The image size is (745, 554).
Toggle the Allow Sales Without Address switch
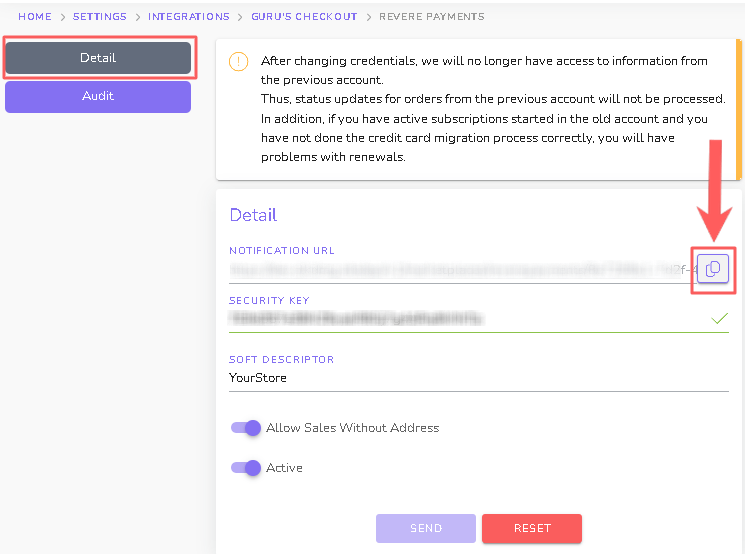246,428
